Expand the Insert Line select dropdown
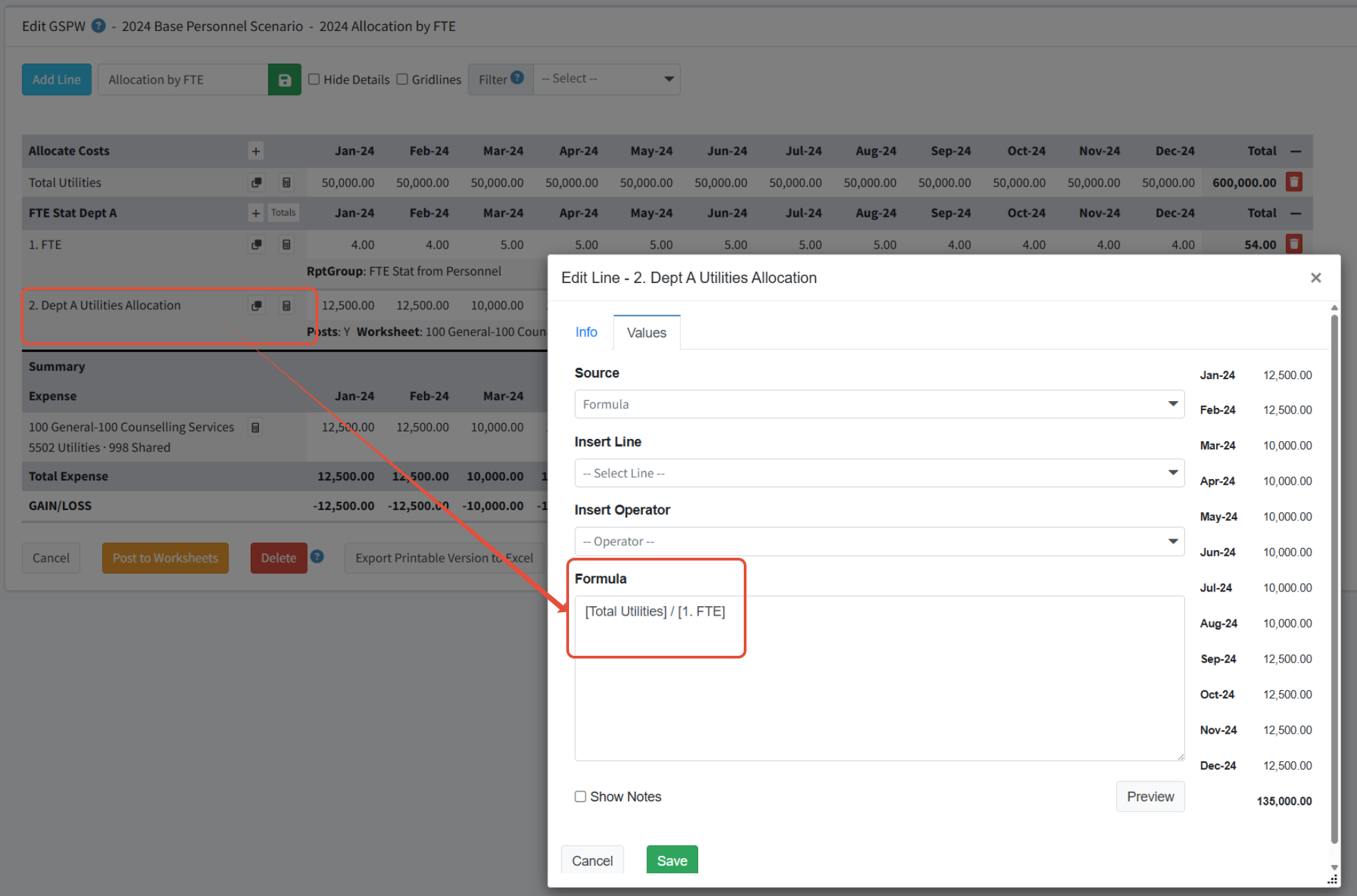Viewport: 1357px width, 896px height. pyautogui.click(x=878, y=474)
